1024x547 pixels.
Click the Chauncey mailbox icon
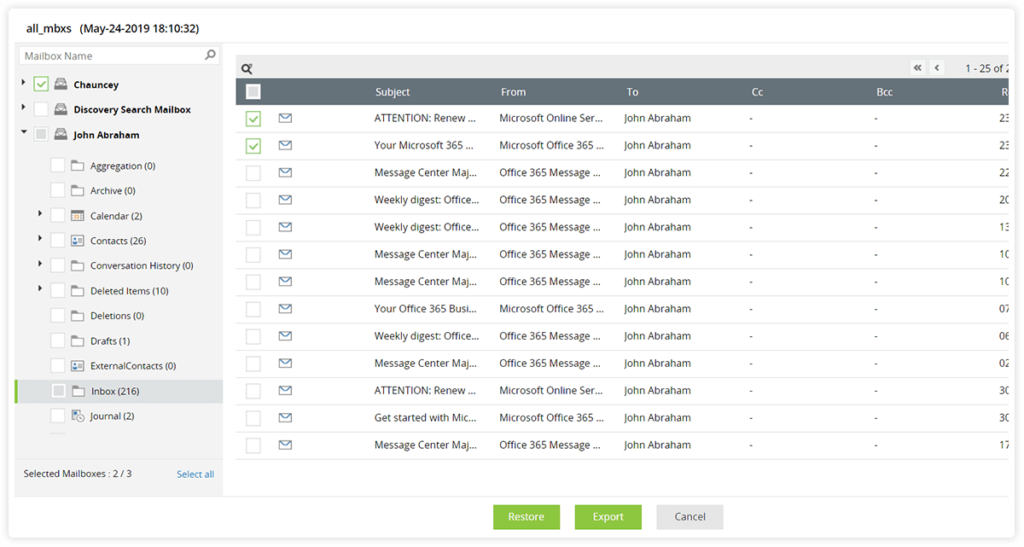61,84
